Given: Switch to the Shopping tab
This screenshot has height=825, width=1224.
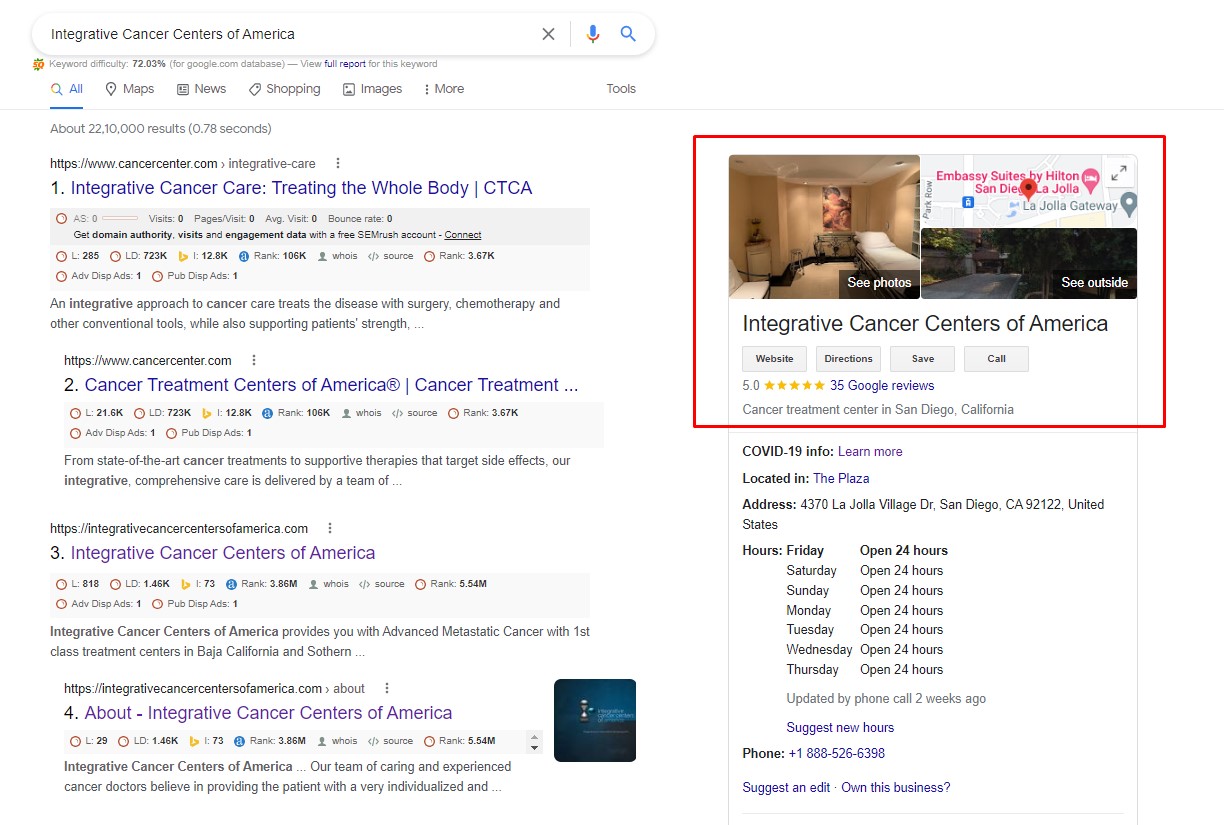Looking at the screenshot, I should (284, 89).
